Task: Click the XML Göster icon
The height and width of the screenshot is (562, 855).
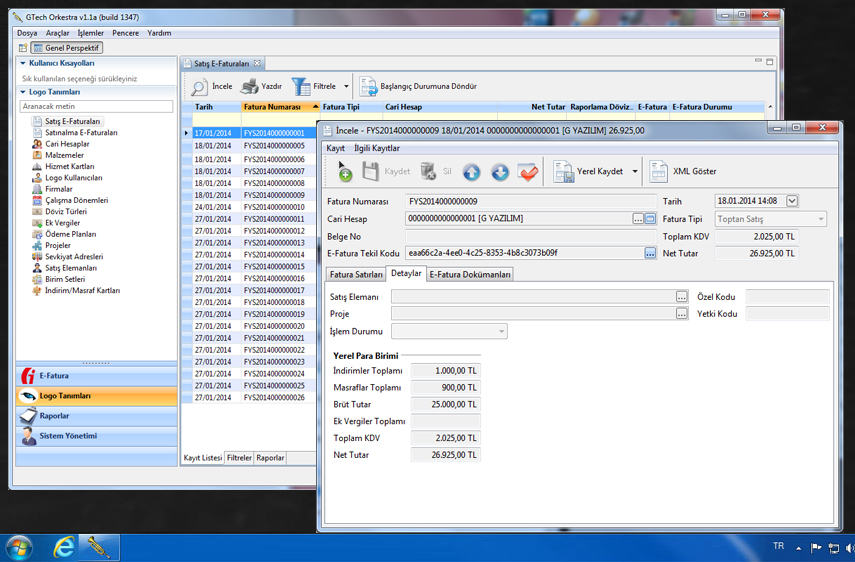Action: tap(659, 171)
